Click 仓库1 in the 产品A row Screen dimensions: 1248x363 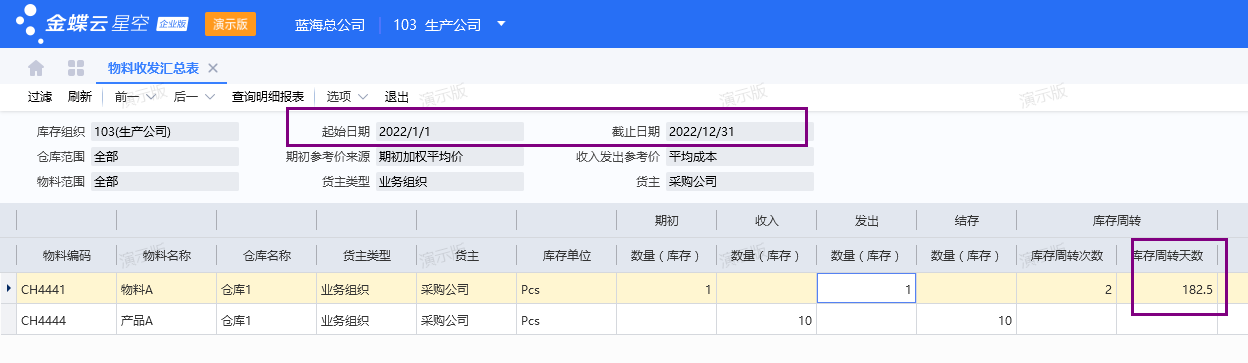coord(267,321)
